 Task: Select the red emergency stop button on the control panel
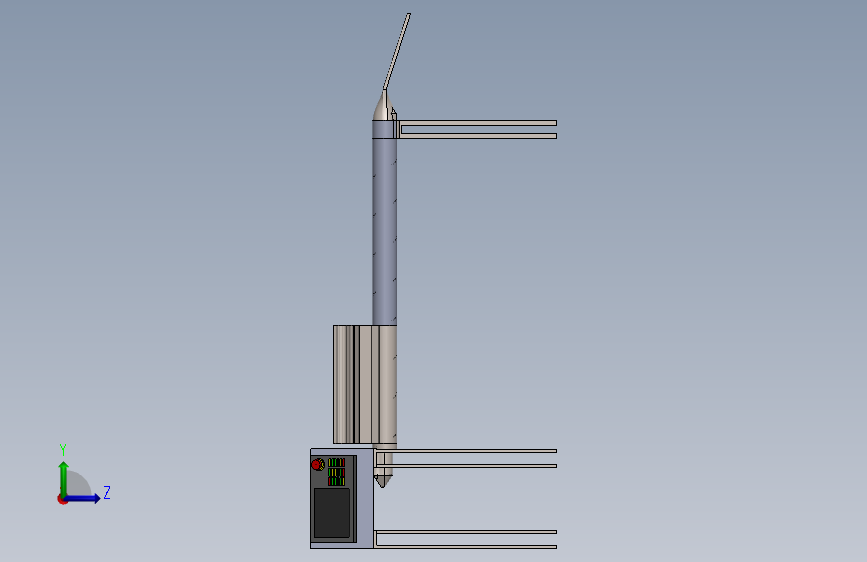pos(317,465)
